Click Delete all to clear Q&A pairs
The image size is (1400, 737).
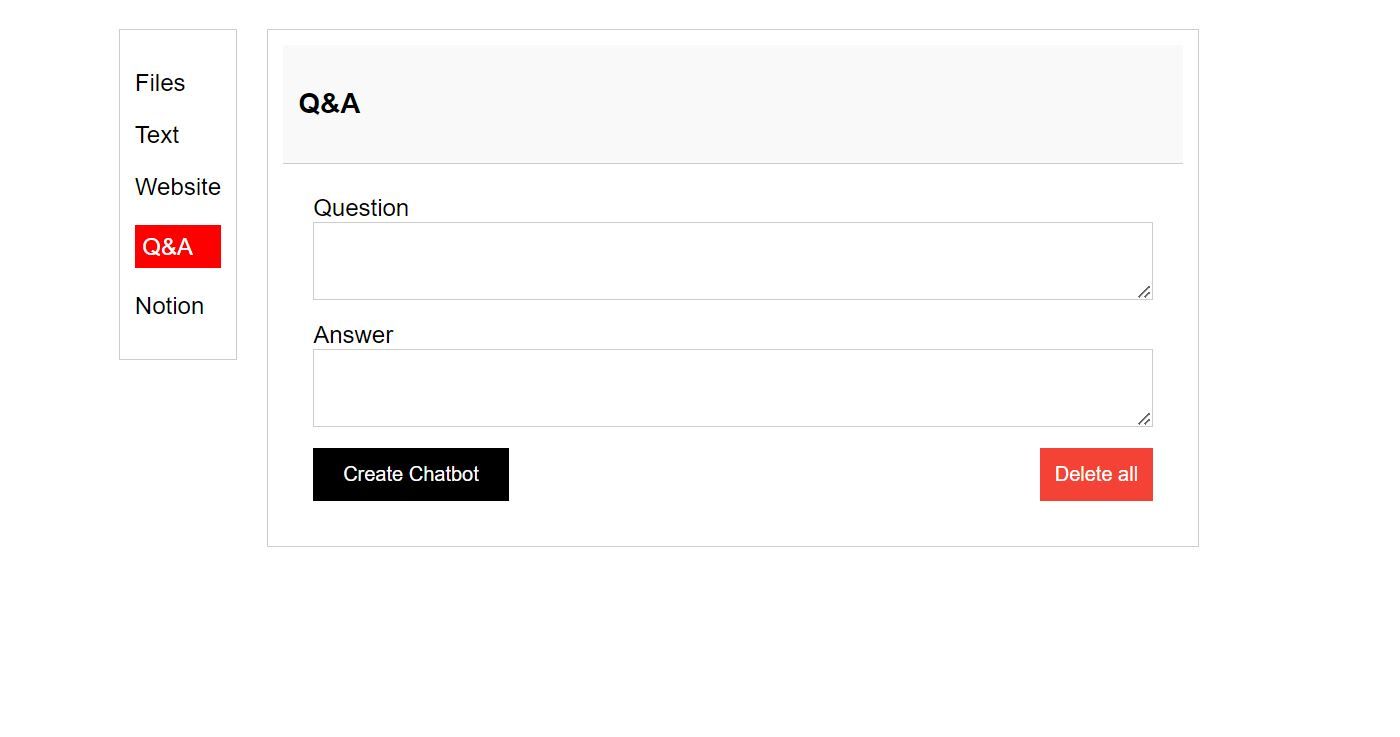[1095, 474]
